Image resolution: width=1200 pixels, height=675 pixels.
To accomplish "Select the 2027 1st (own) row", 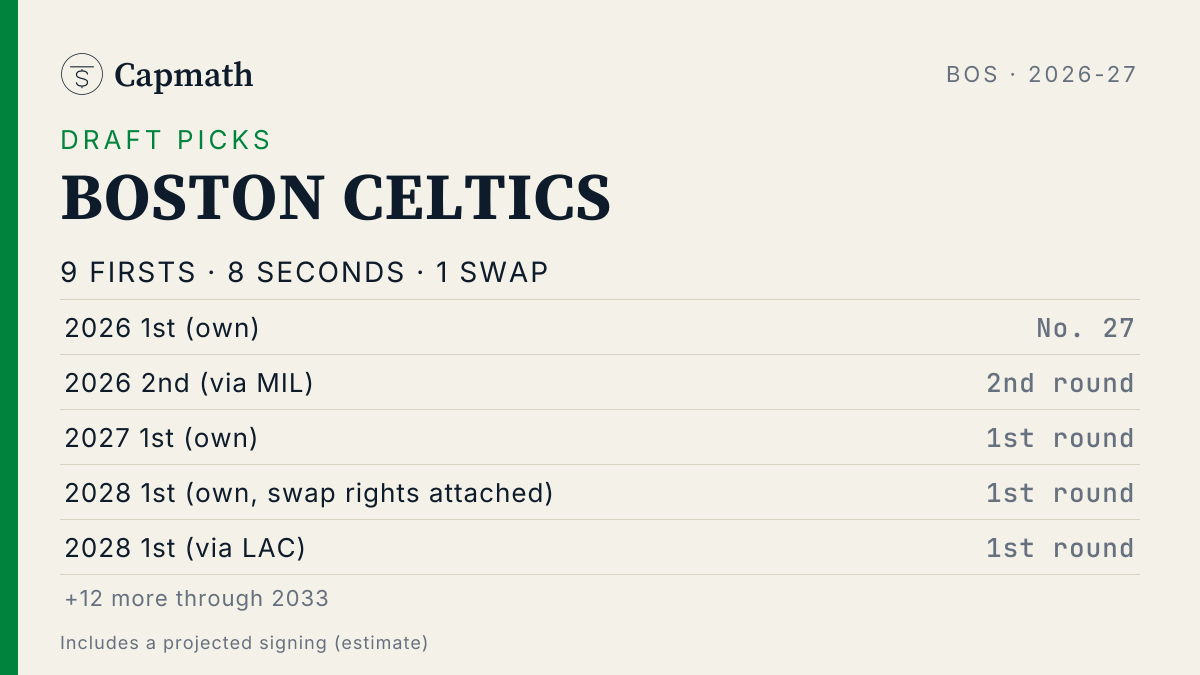I will tap(600, 437).
